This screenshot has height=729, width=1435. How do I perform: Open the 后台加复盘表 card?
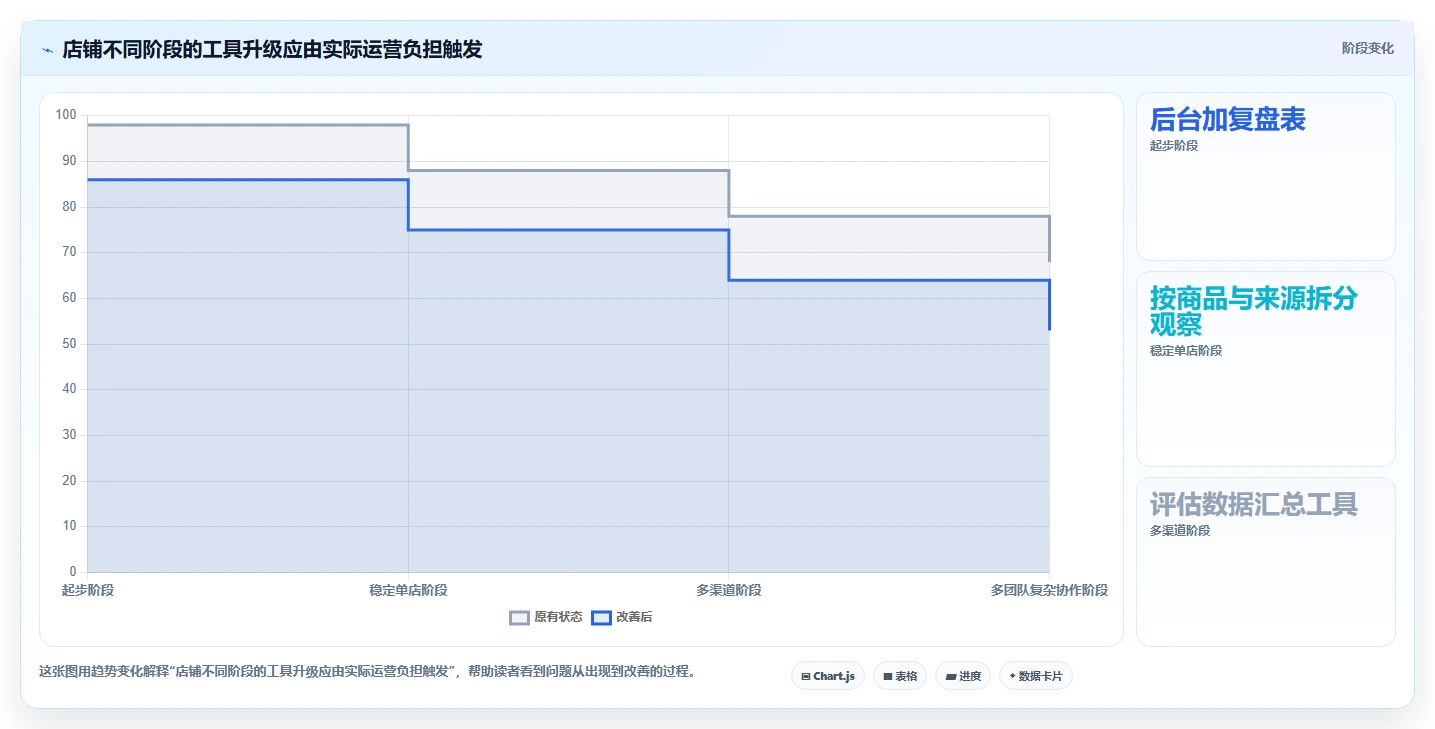1265,176
